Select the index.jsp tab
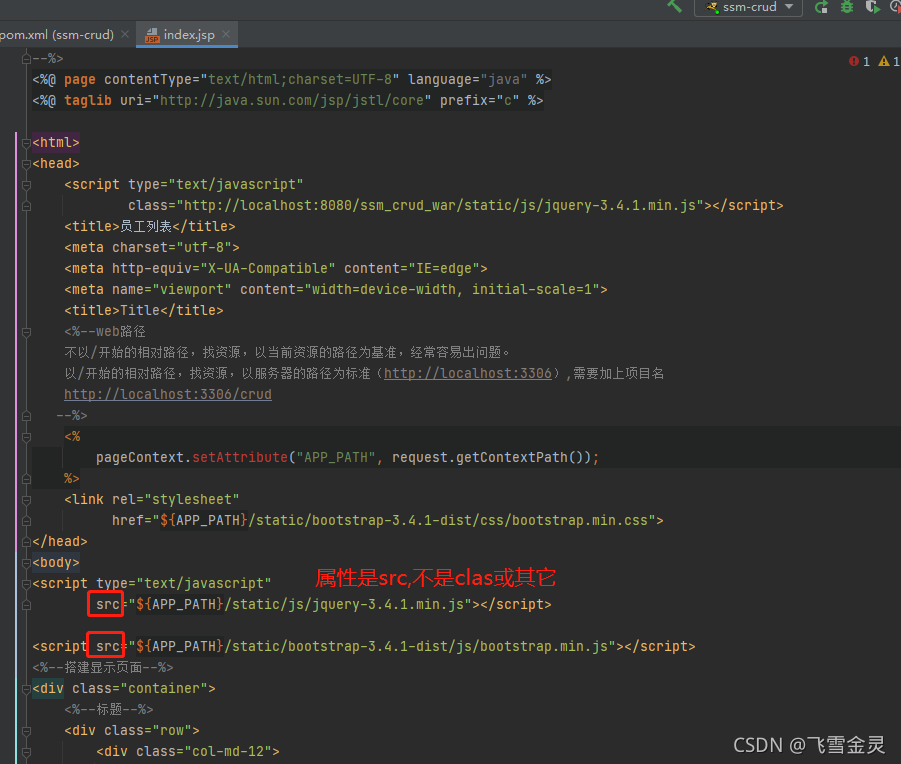This screenshot has height=764, width=901. pos(188,34)
